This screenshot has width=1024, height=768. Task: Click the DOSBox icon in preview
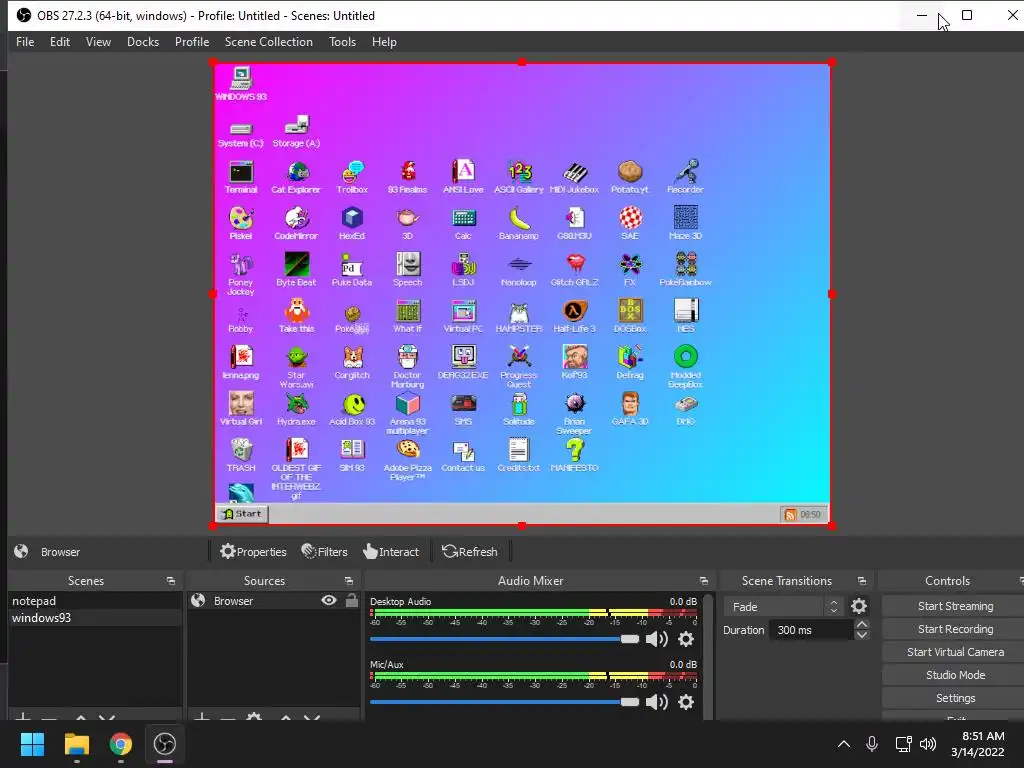(x=630, y=311)
